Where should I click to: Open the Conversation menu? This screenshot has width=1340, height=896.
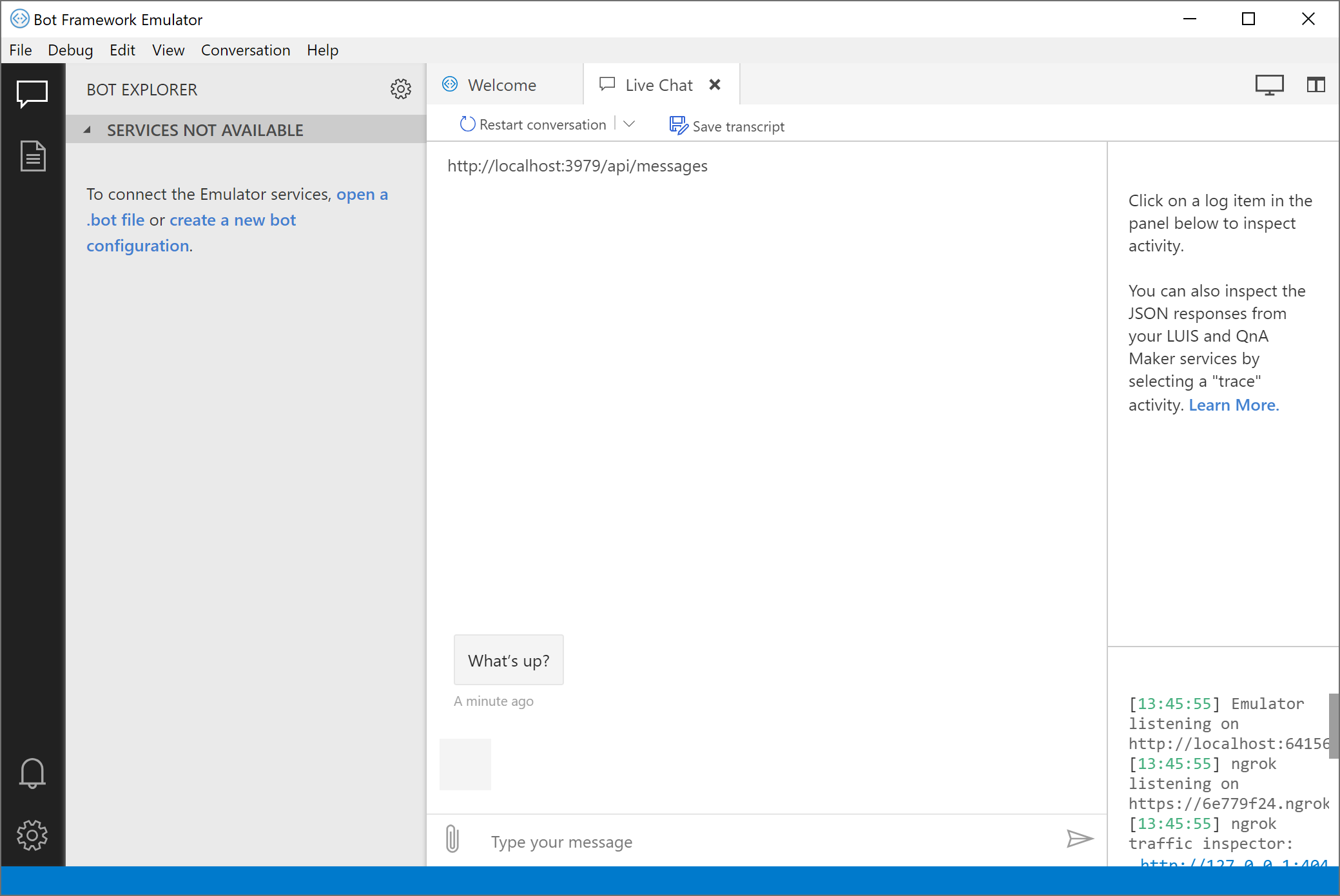(x=246, y=50)
